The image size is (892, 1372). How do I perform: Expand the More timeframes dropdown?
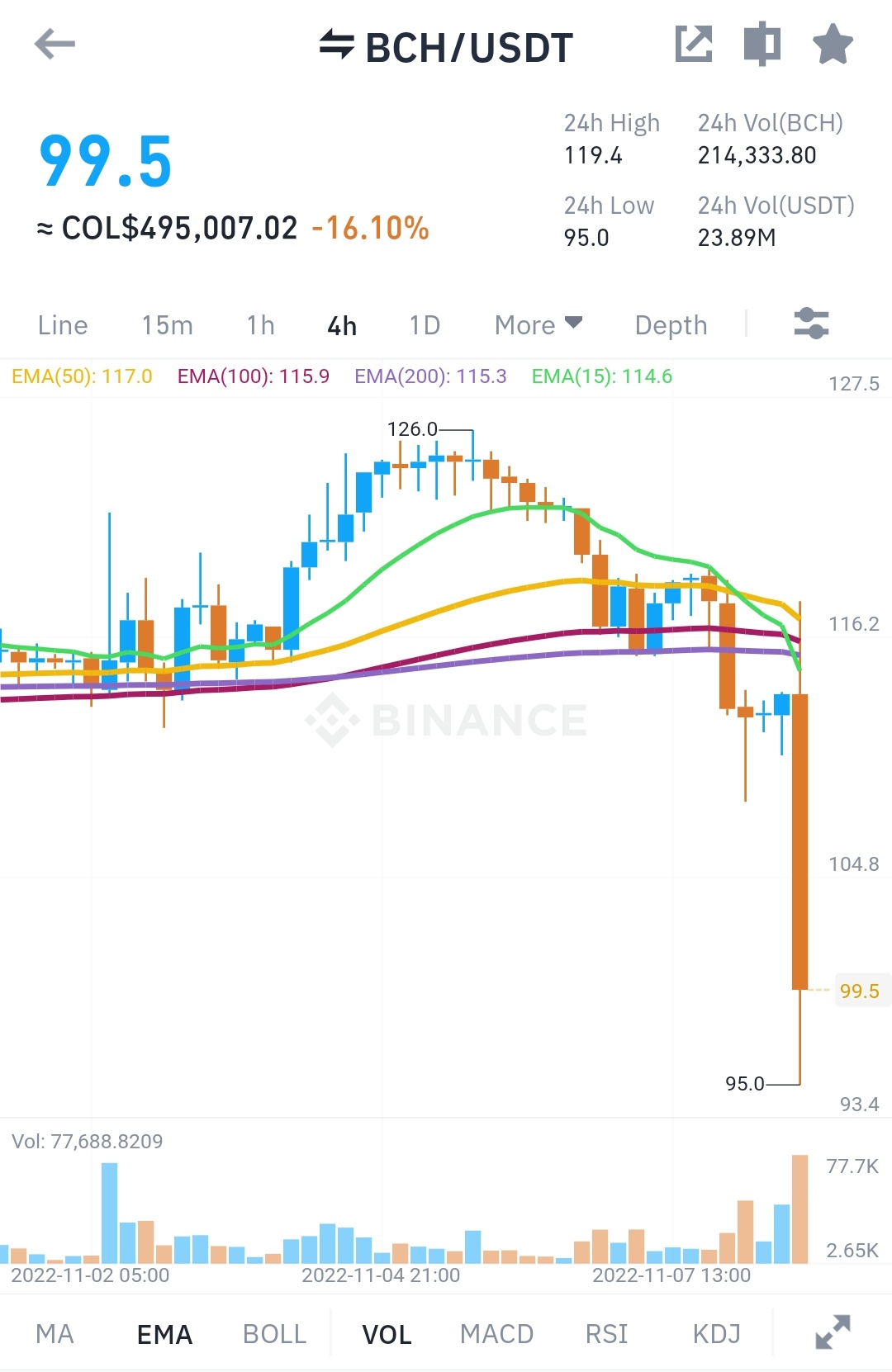click(x=539, y=325)
